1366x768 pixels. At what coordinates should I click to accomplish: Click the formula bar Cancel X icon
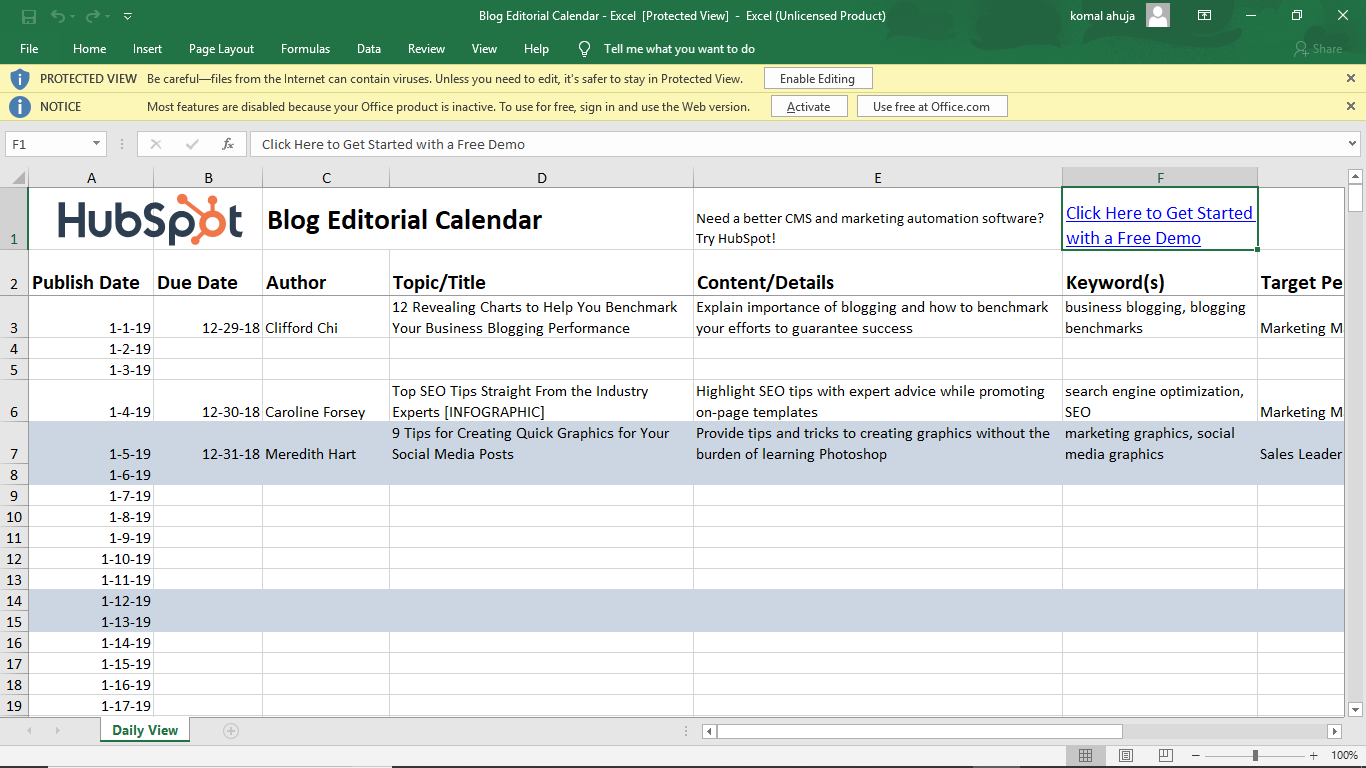click(x=155, y=144)
